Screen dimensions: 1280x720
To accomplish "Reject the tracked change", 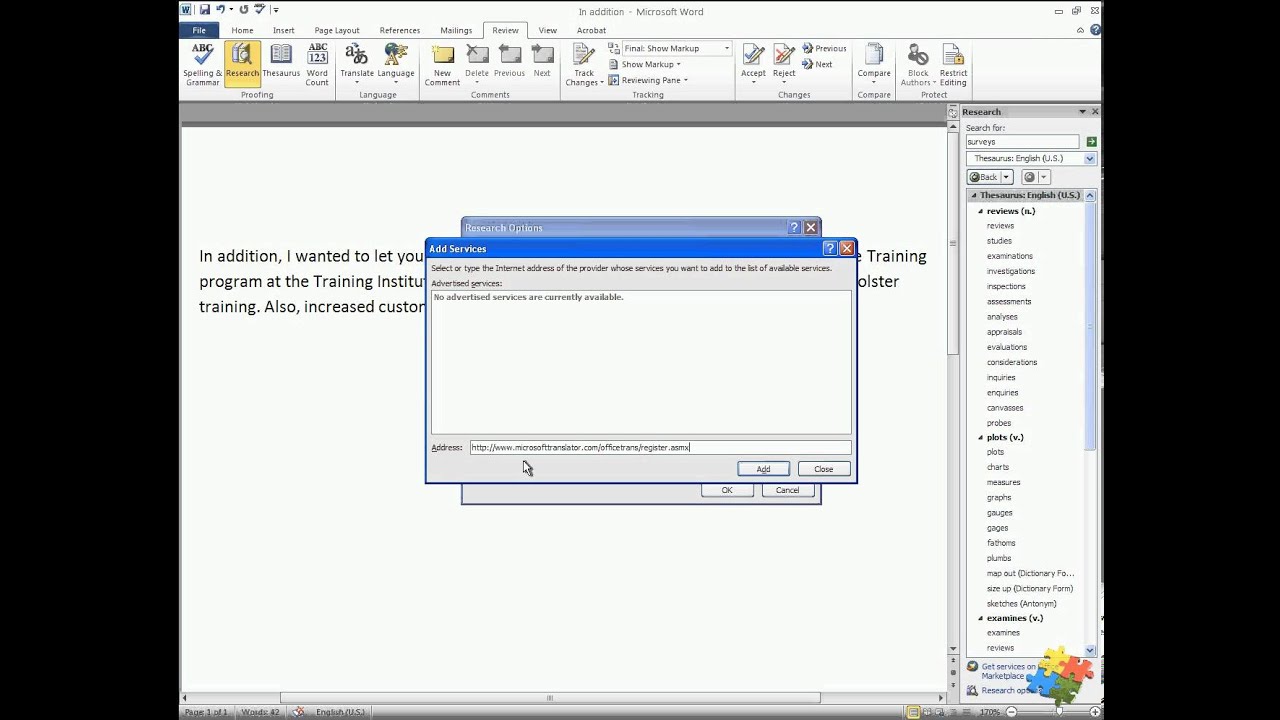I will coord(784,62).
